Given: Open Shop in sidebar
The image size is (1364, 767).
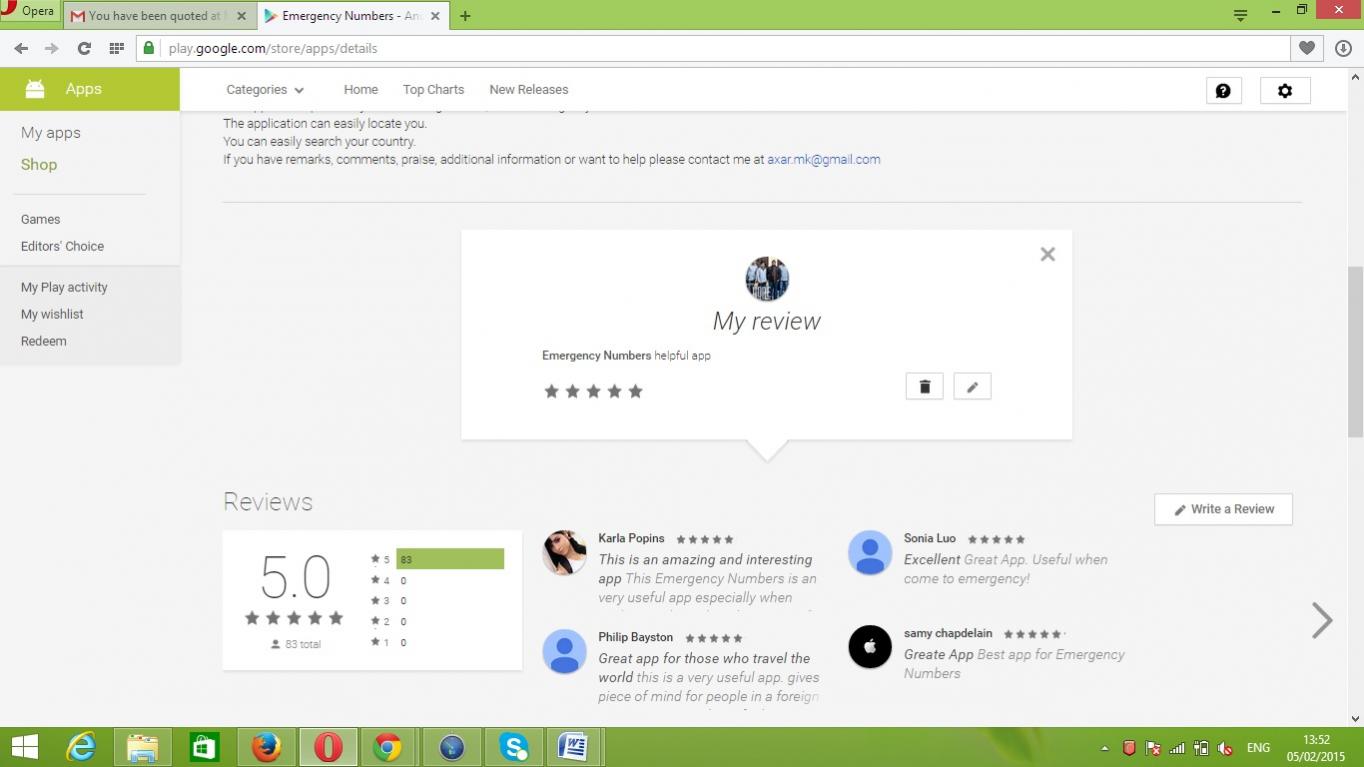Looking at the screenshot, I should click(39, 165).
